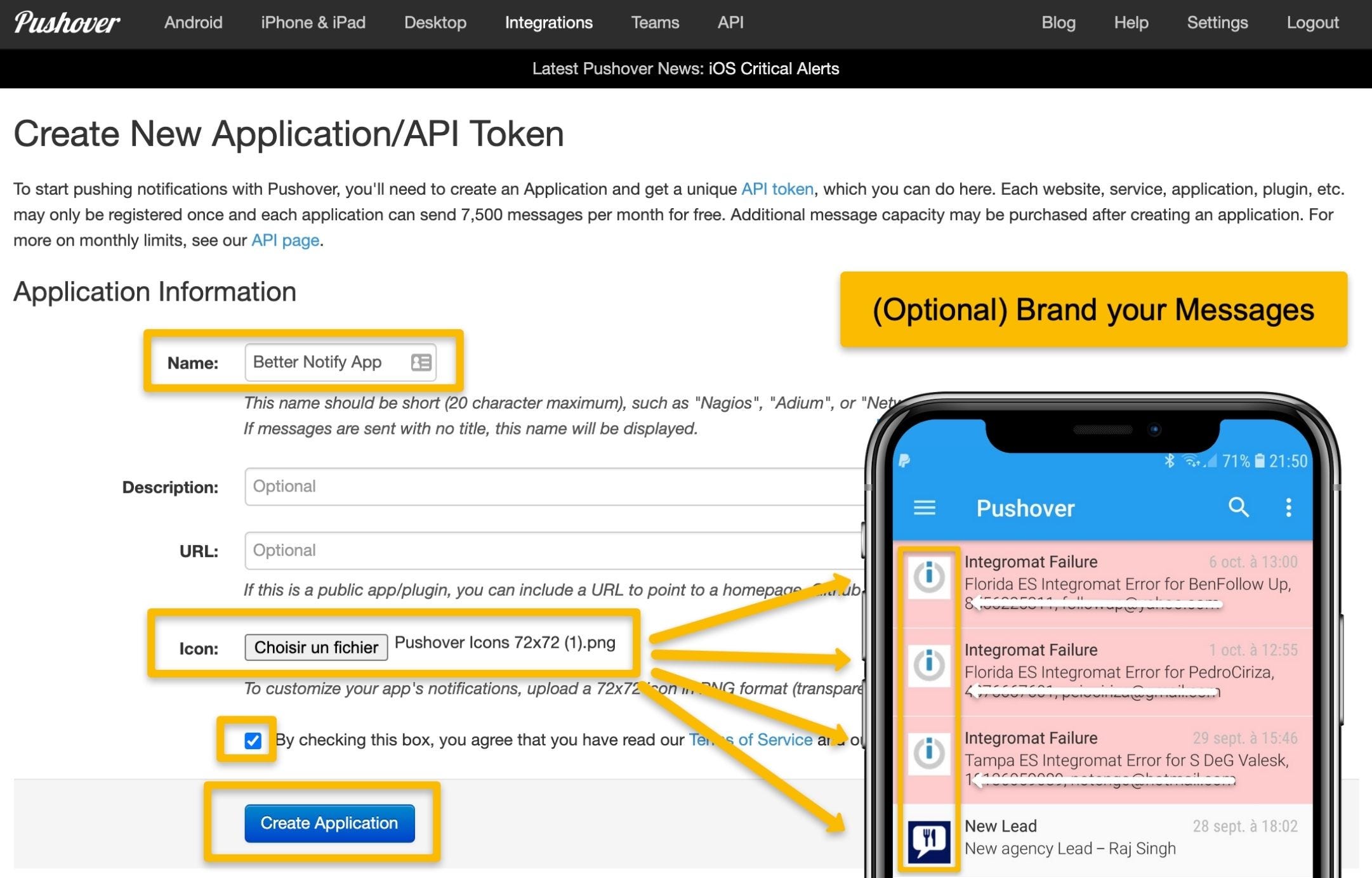Follow the API token link
1372x878 pixels.
click(777, 189)
